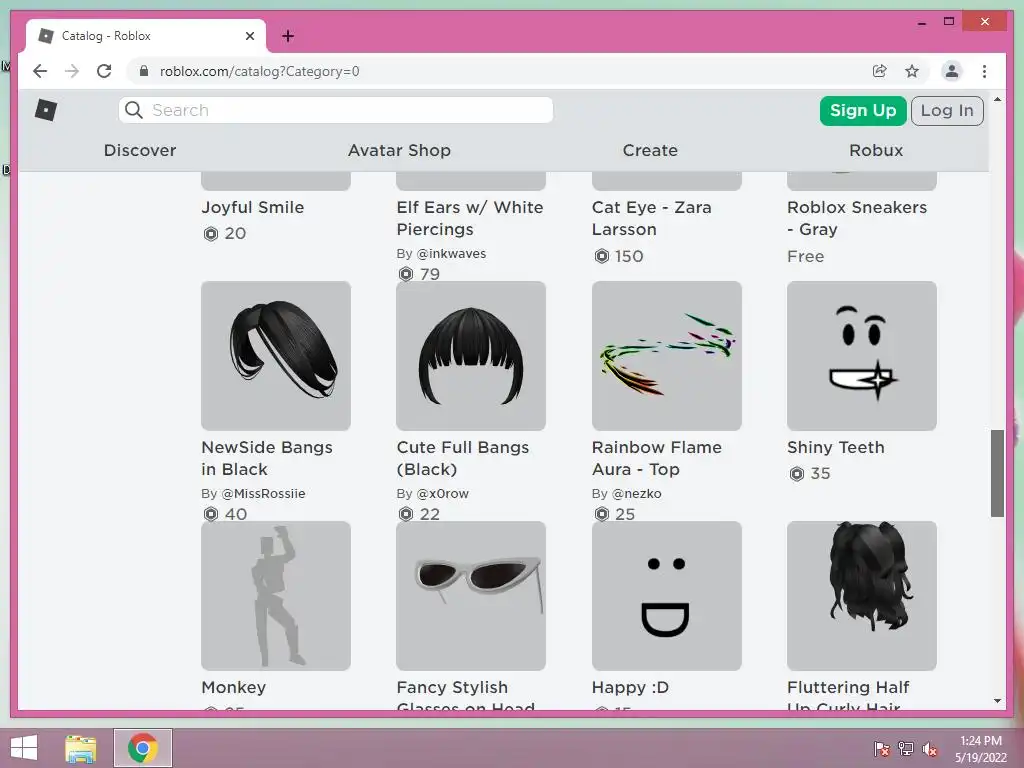The width and height of the screenshot is (1024, 768).
Task: Click the Happy :D item title
Action: tap(630, 687)
